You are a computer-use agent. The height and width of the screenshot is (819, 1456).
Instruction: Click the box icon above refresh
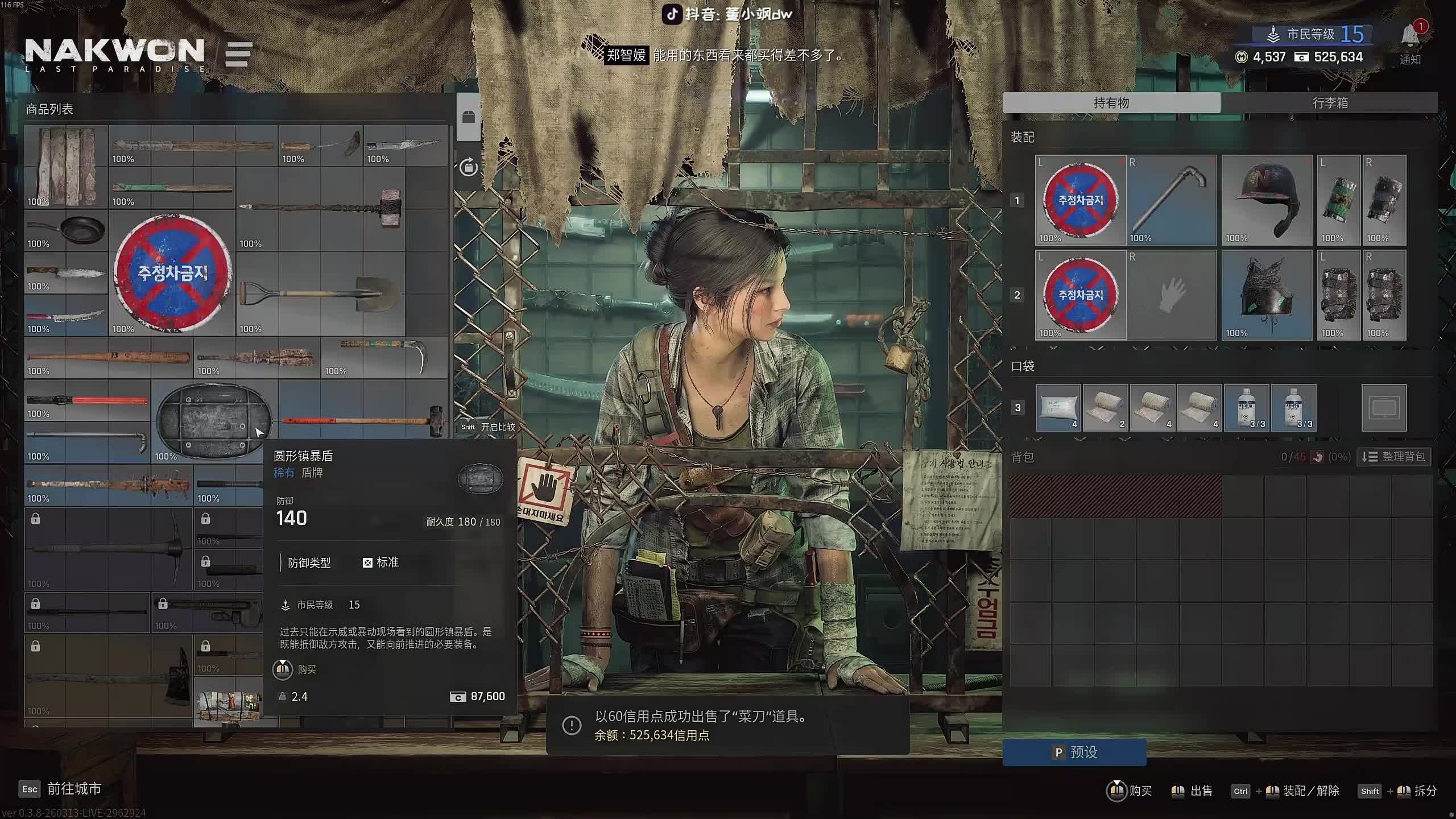click(468, 117)
